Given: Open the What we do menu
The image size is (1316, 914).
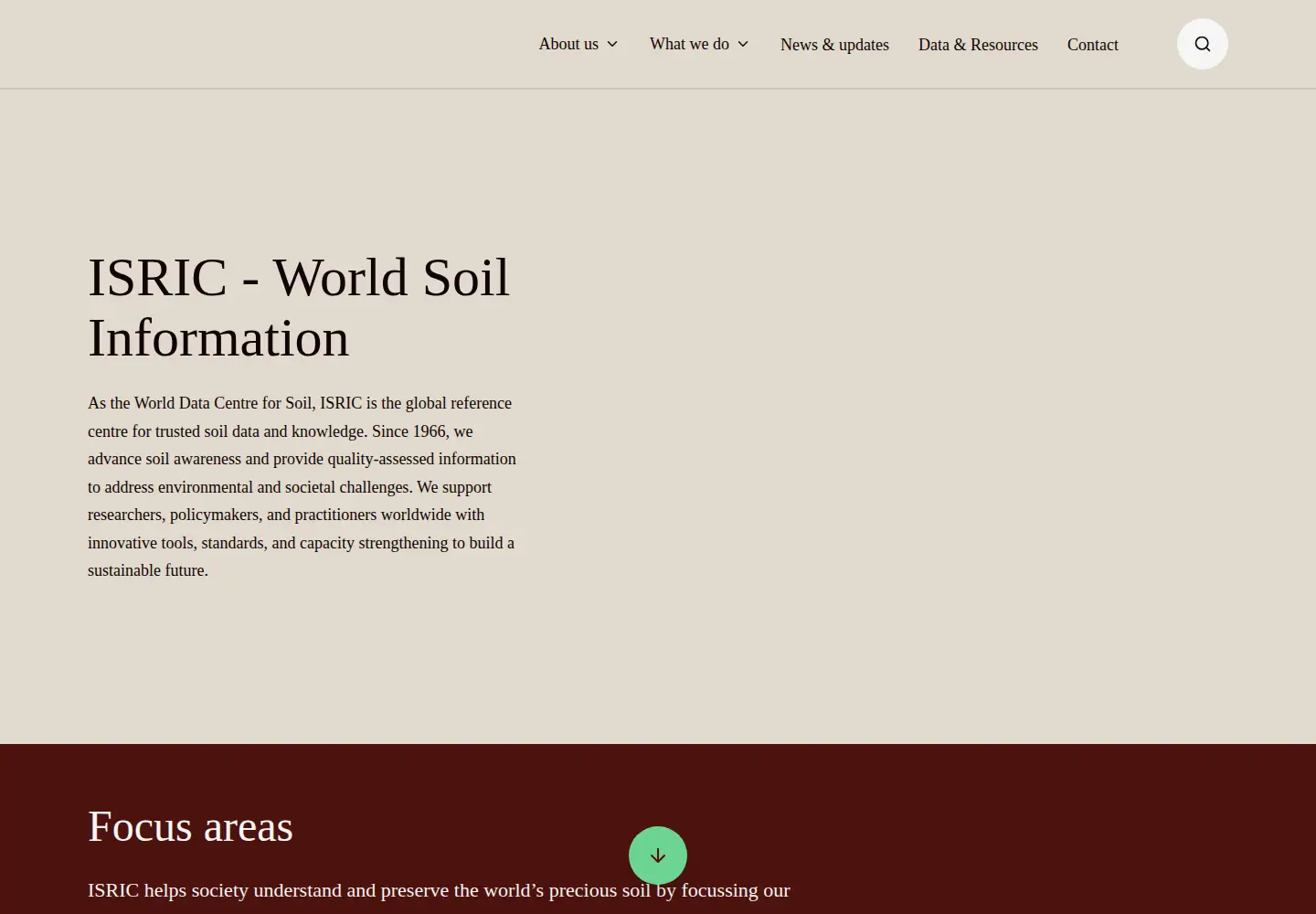Looking at the screenshot, I should click(689, 44).
